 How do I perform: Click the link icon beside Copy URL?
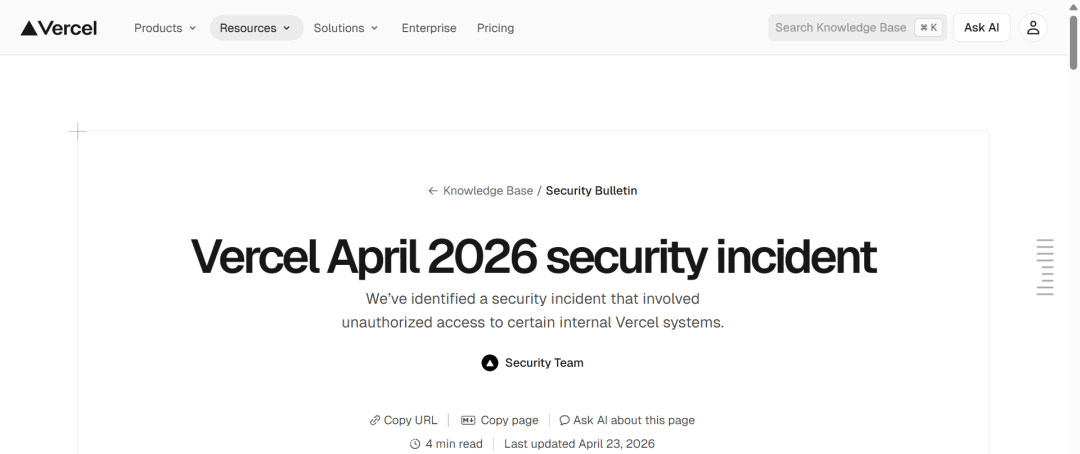tap(375, 421)
